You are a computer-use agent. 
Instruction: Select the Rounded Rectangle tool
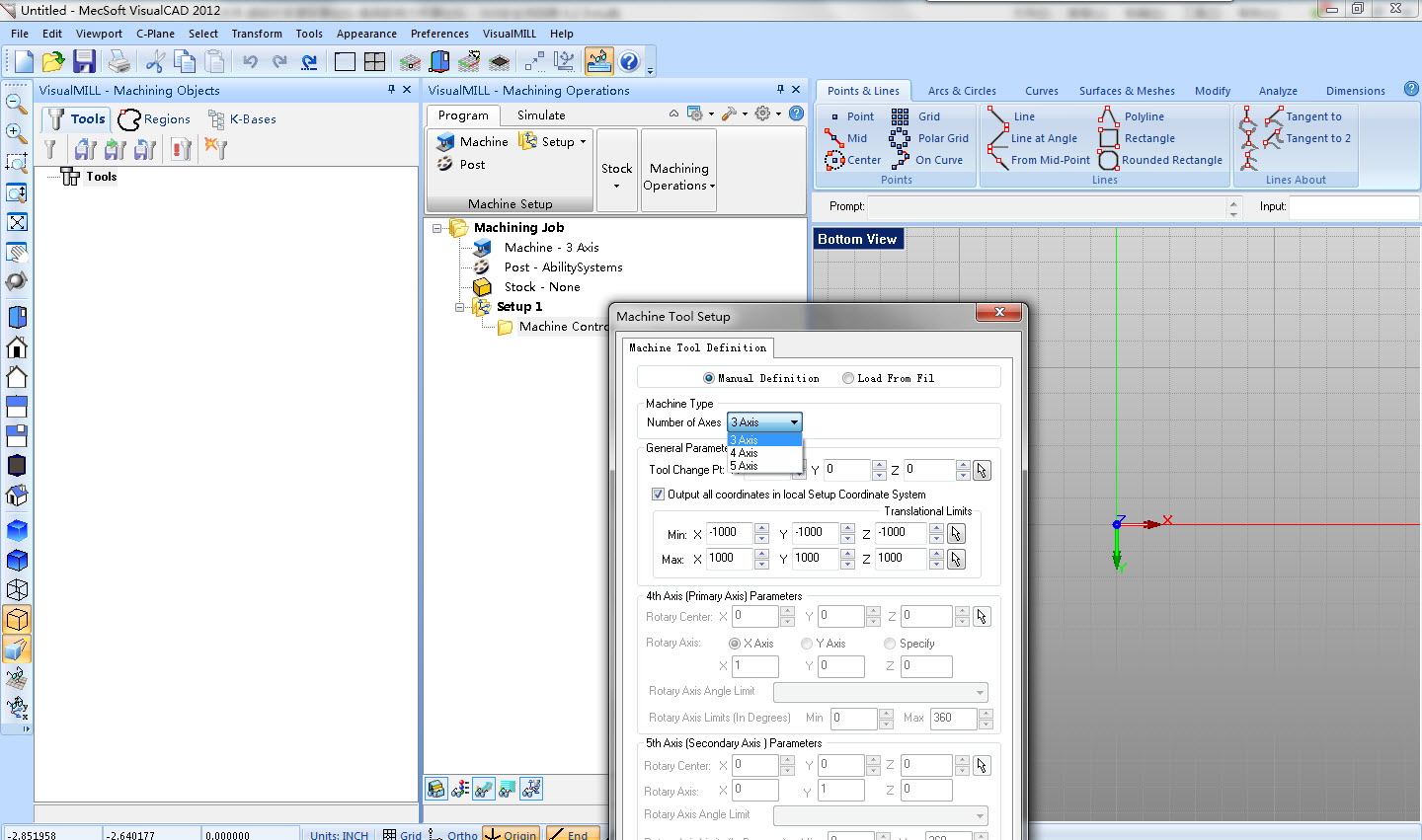tap(1160, 160)
